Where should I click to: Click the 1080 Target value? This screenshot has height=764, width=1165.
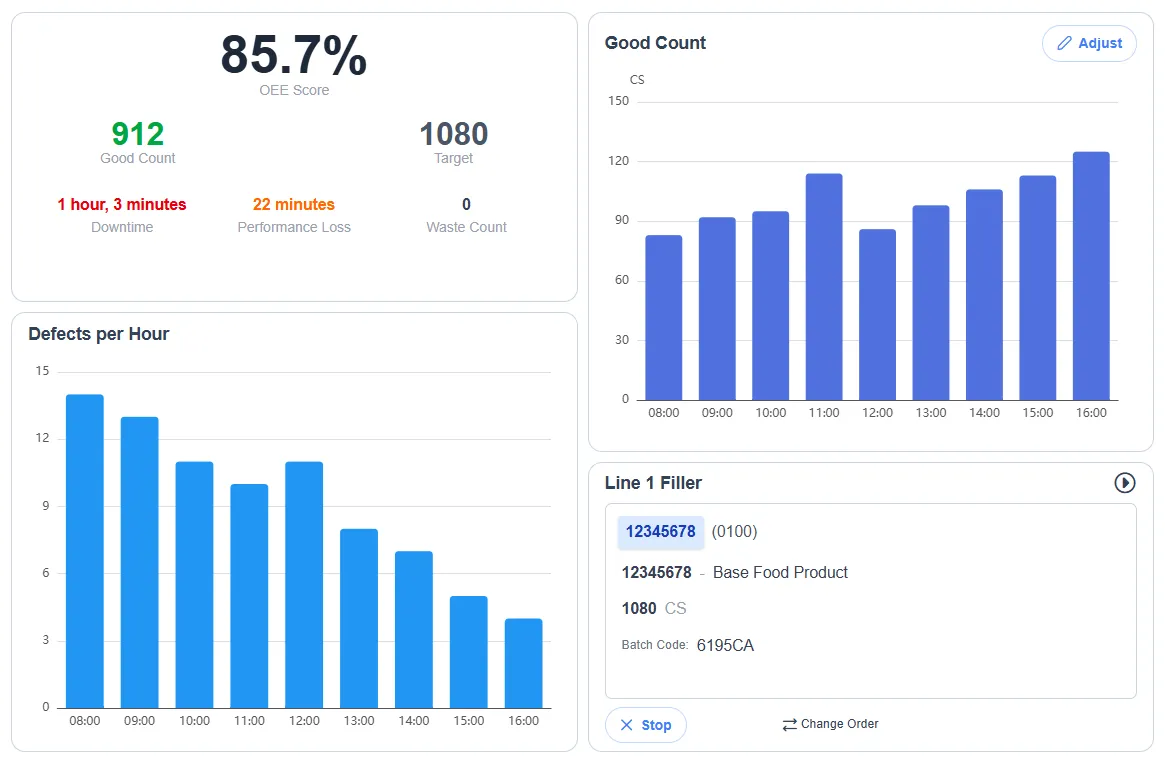tap(453, 135)
